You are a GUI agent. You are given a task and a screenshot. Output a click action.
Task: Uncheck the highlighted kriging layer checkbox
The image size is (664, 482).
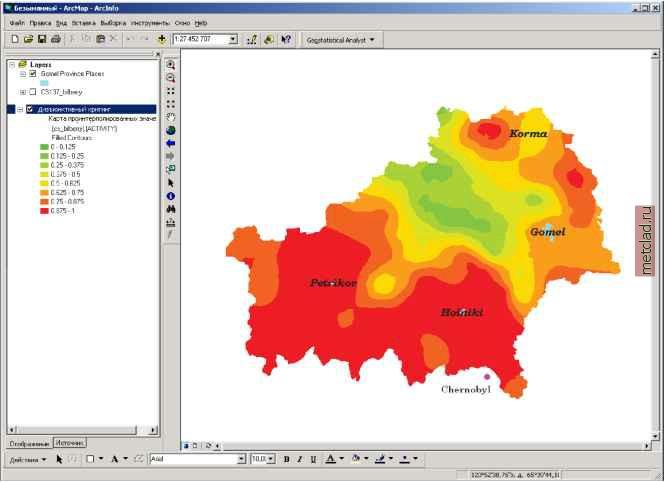[x=31, y=108]
